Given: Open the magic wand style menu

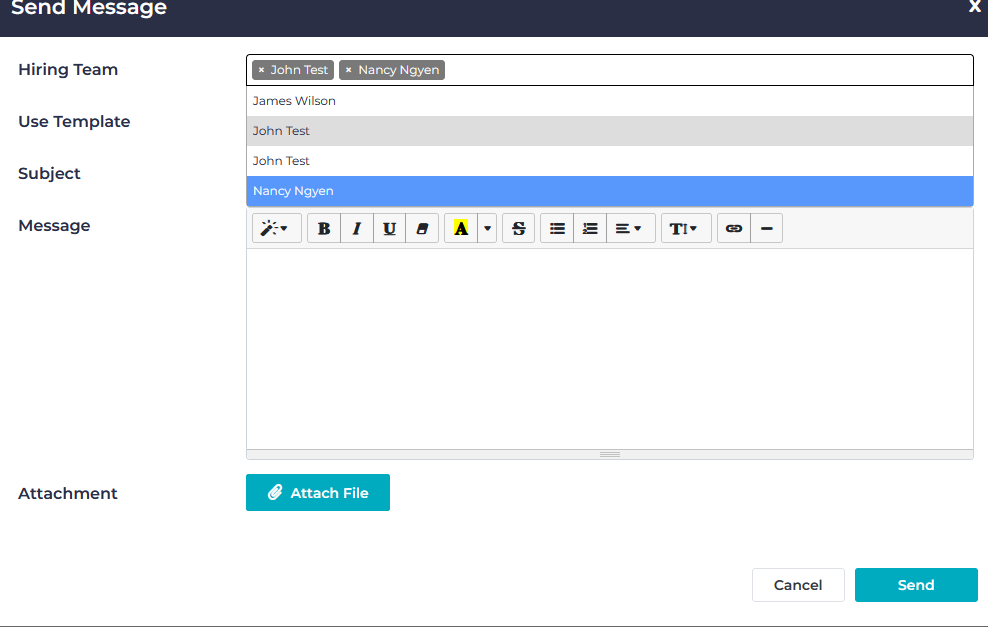Looking at the screenshot, I should (x=276, y=228).
